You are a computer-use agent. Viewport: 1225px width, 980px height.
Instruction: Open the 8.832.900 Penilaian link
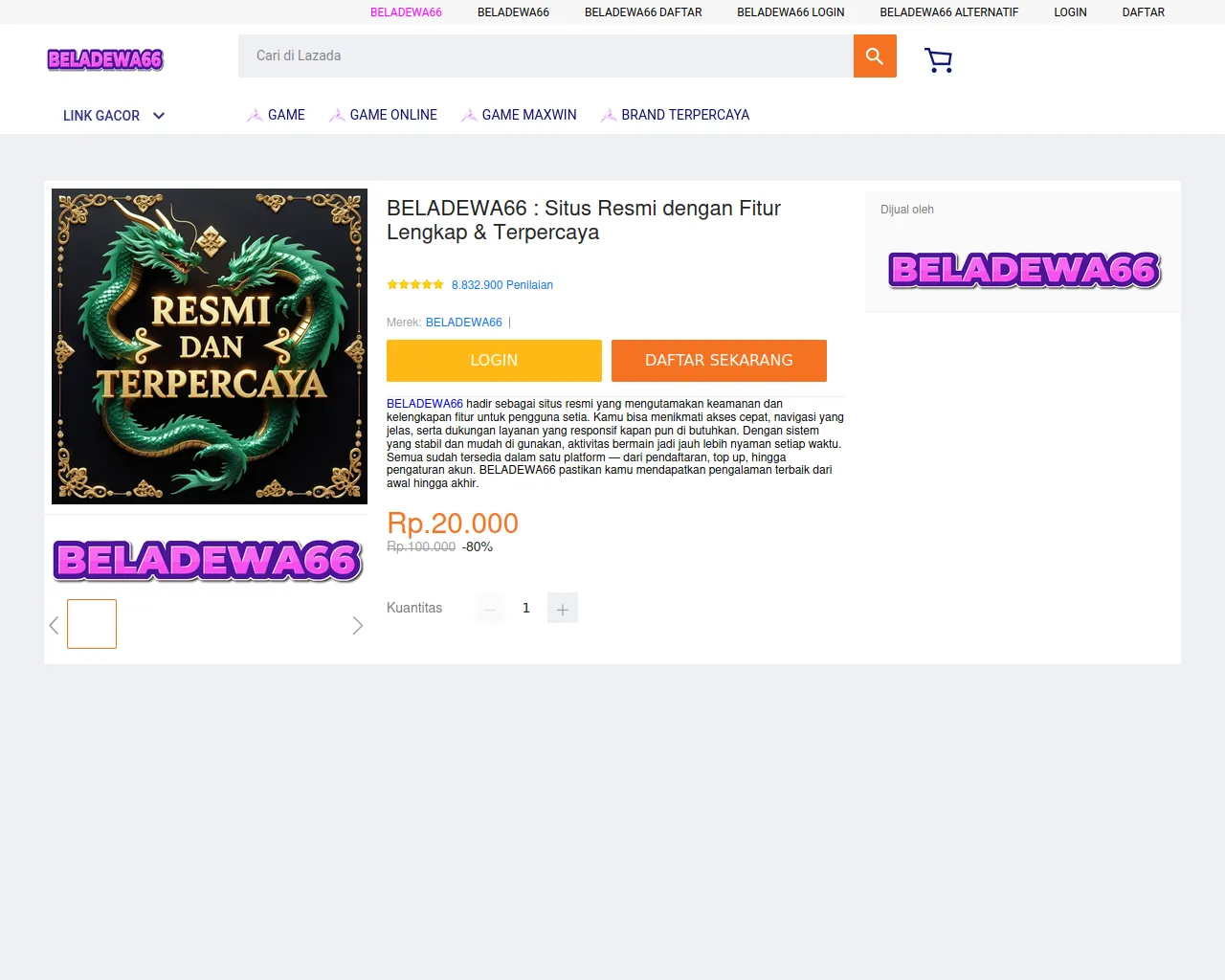tap(502, 285)
